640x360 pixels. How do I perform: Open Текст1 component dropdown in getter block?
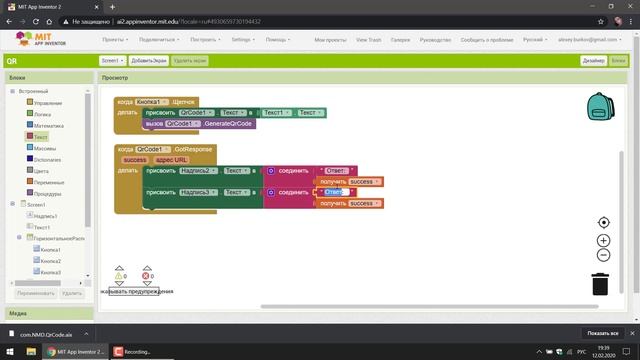pos(276,112)
